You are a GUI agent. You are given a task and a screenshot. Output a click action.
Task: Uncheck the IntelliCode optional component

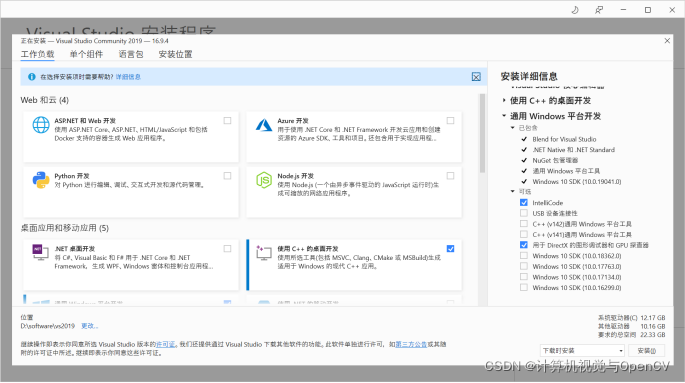(524, 203)
